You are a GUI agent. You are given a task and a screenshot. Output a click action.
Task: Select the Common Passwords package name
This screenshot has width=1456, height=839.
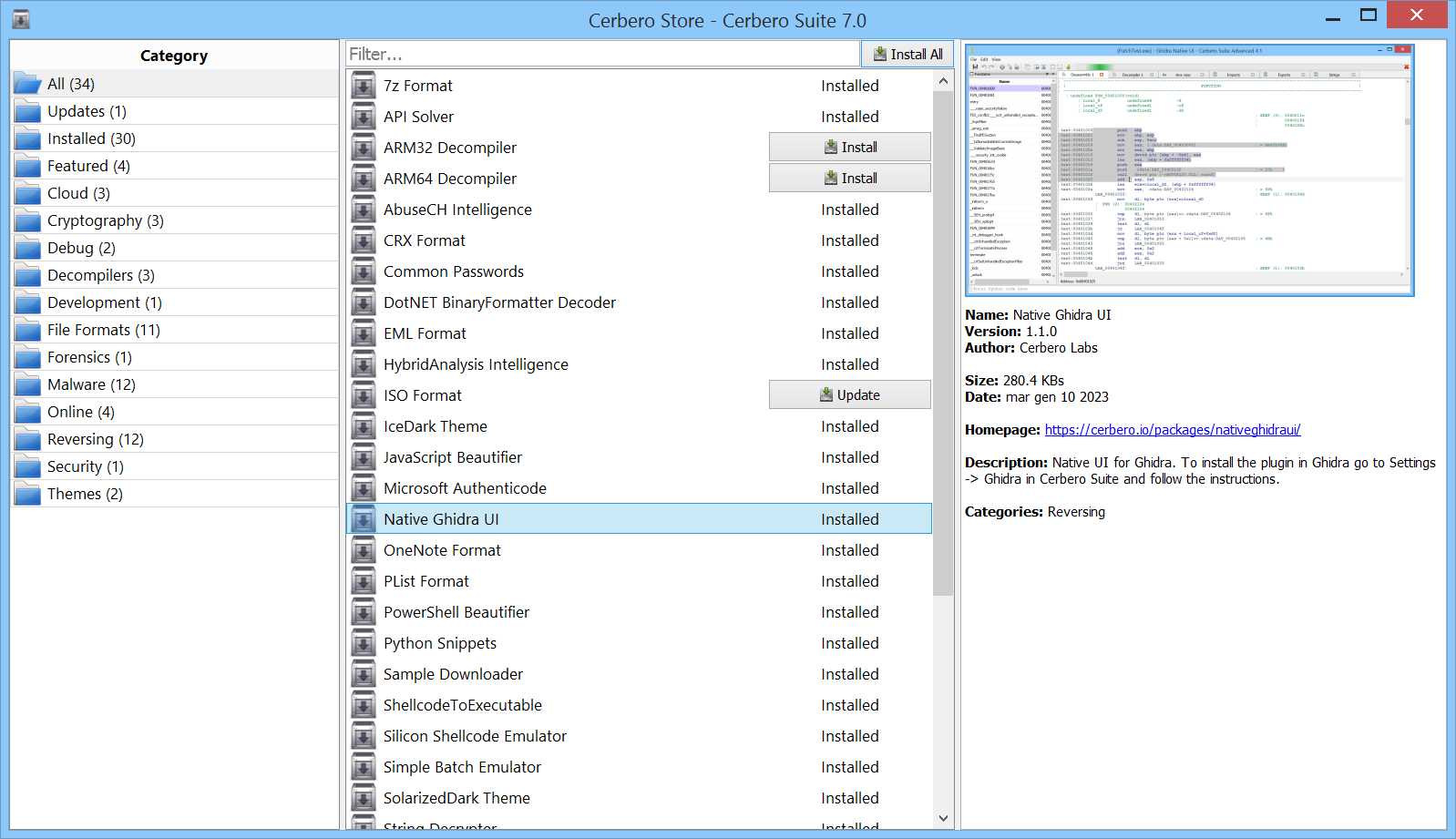454,271
